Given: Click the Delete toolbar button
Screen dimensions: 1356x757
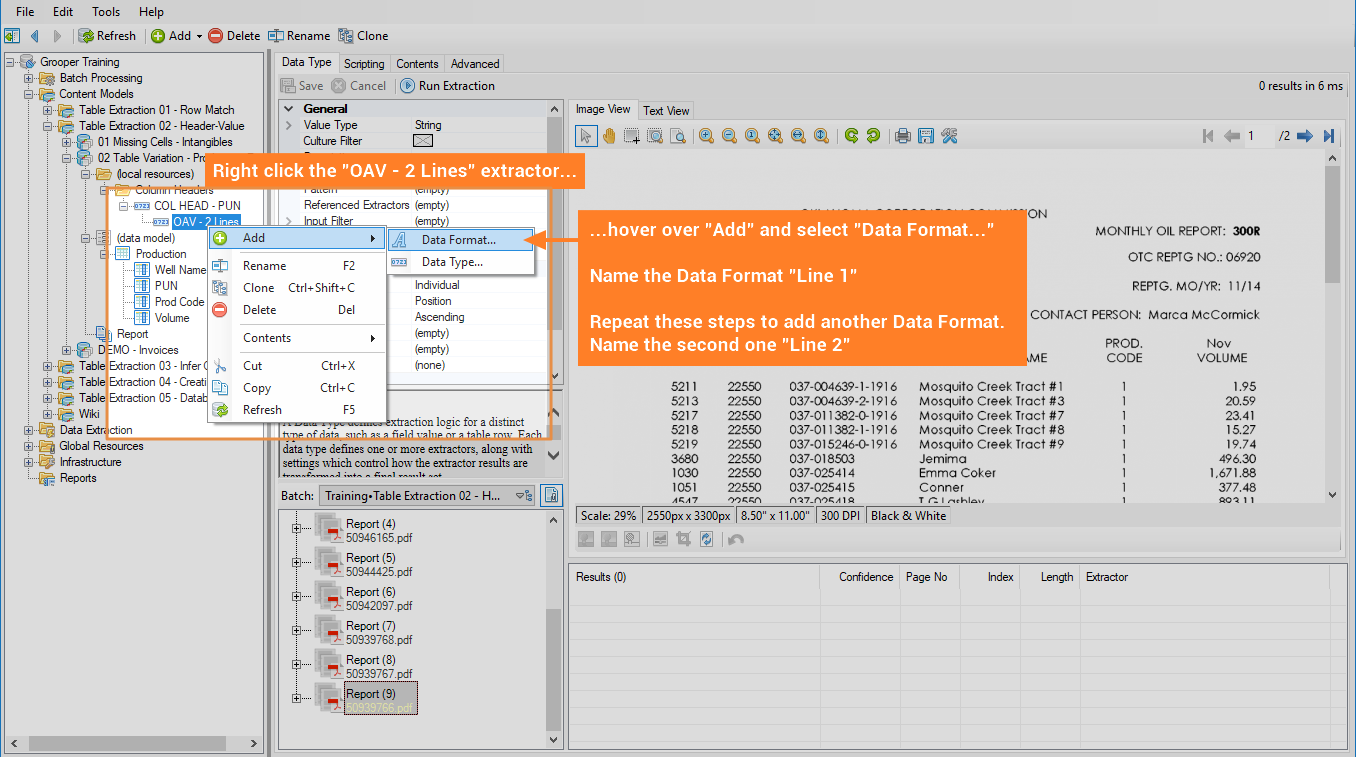Looking at the screenshot, I should click(233, 36).
